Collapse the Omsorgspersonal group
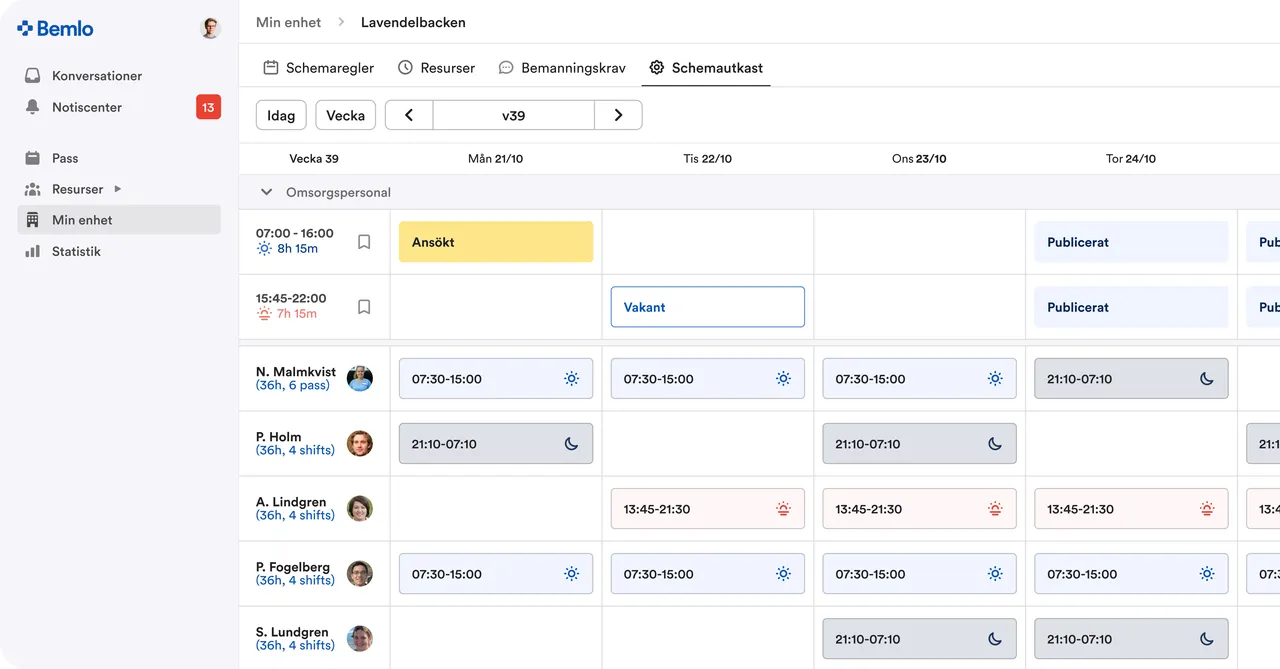 coord(266,192)
